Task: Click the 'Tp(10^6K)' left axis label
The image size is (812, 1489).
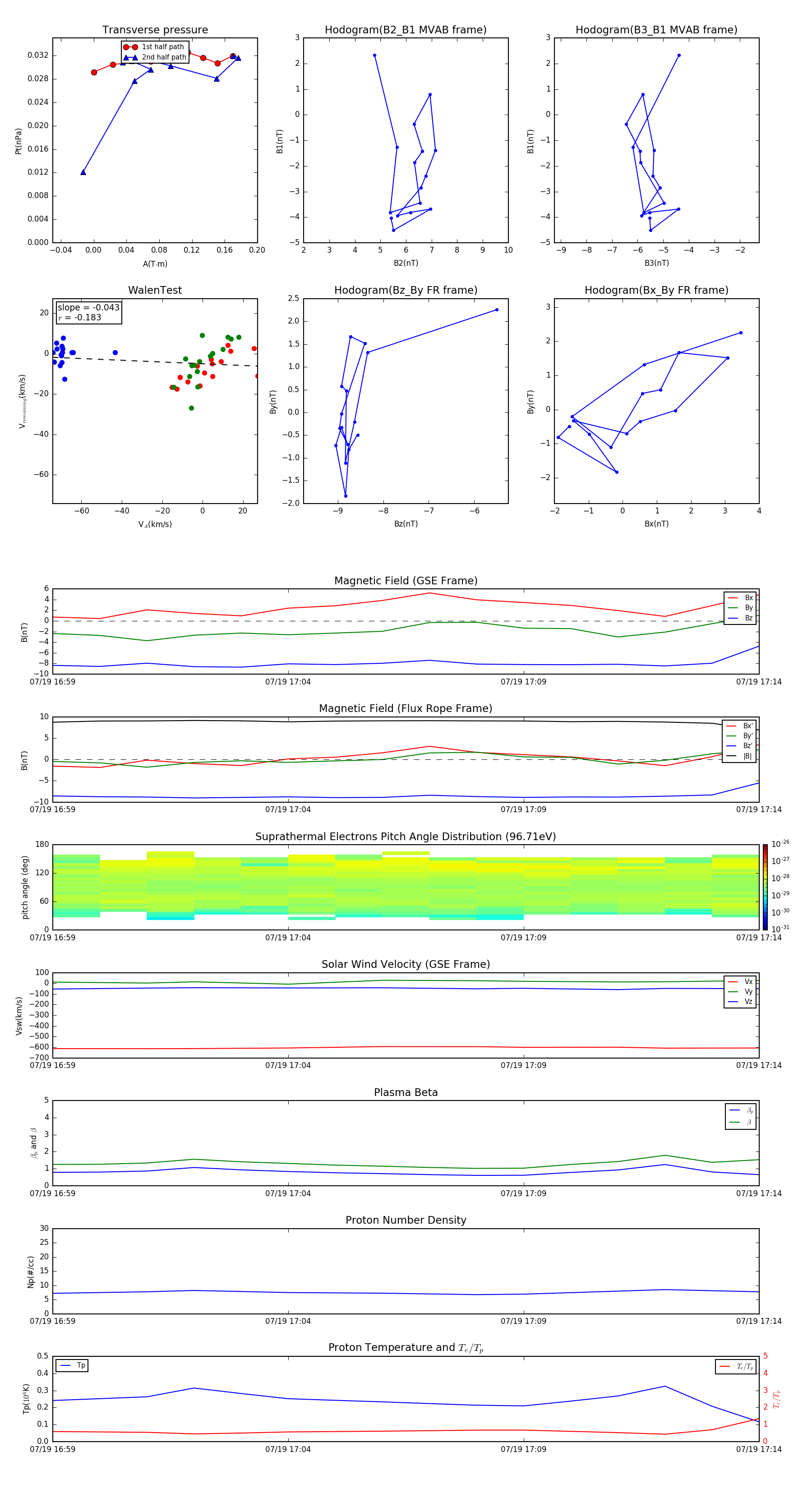Action: tap(26, 1399)
